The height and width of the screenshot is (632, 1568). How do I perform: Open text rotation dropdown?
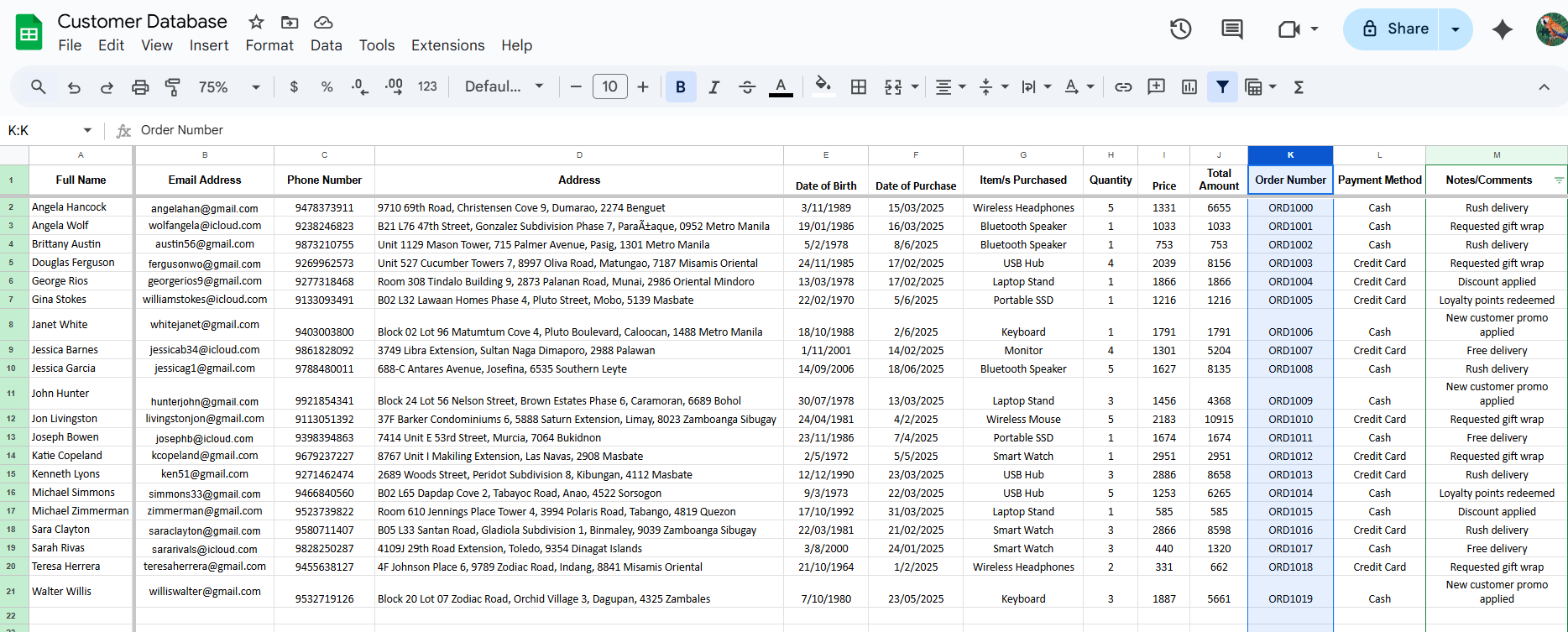pos(1079,86)
